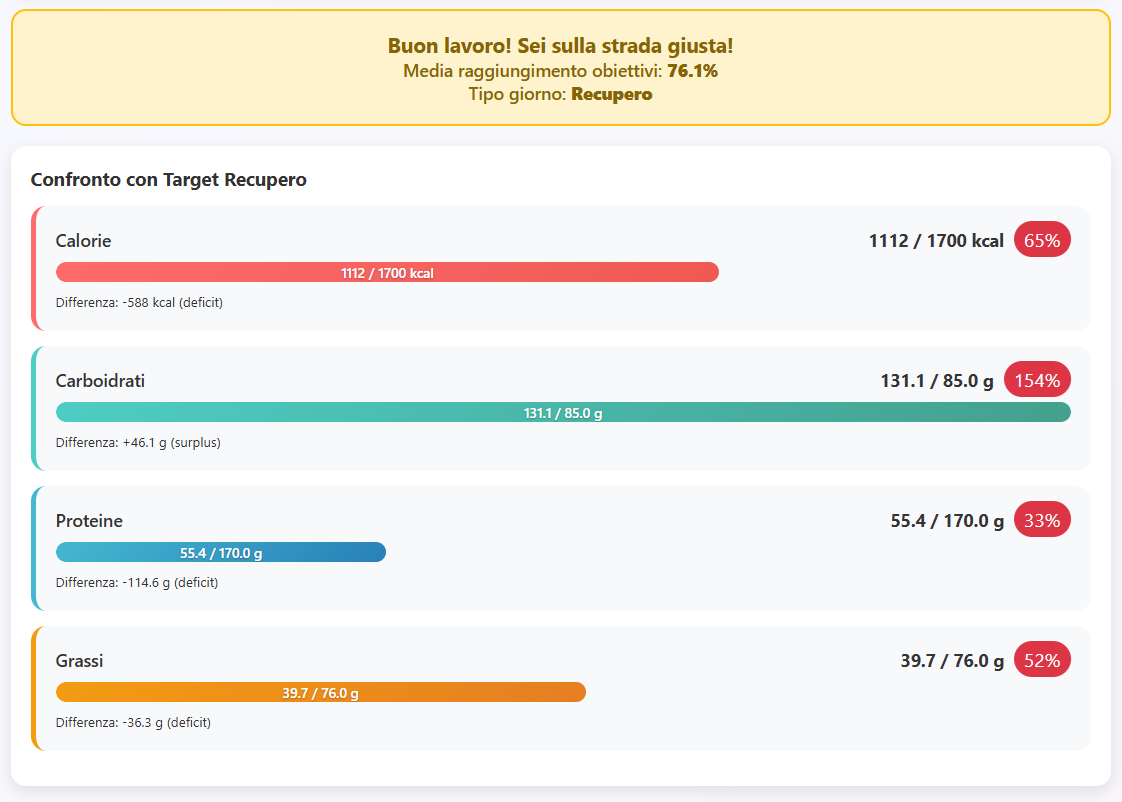Click the "Confronto con Target Recupero" heading
This screenshot has height=802, width=1122.
[x=168, y=180]
